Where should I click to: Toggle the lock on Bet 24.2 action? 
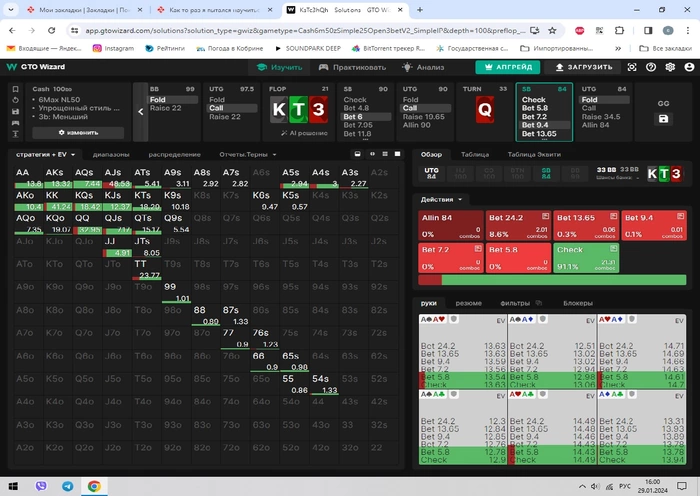click(x=545, y=216)
